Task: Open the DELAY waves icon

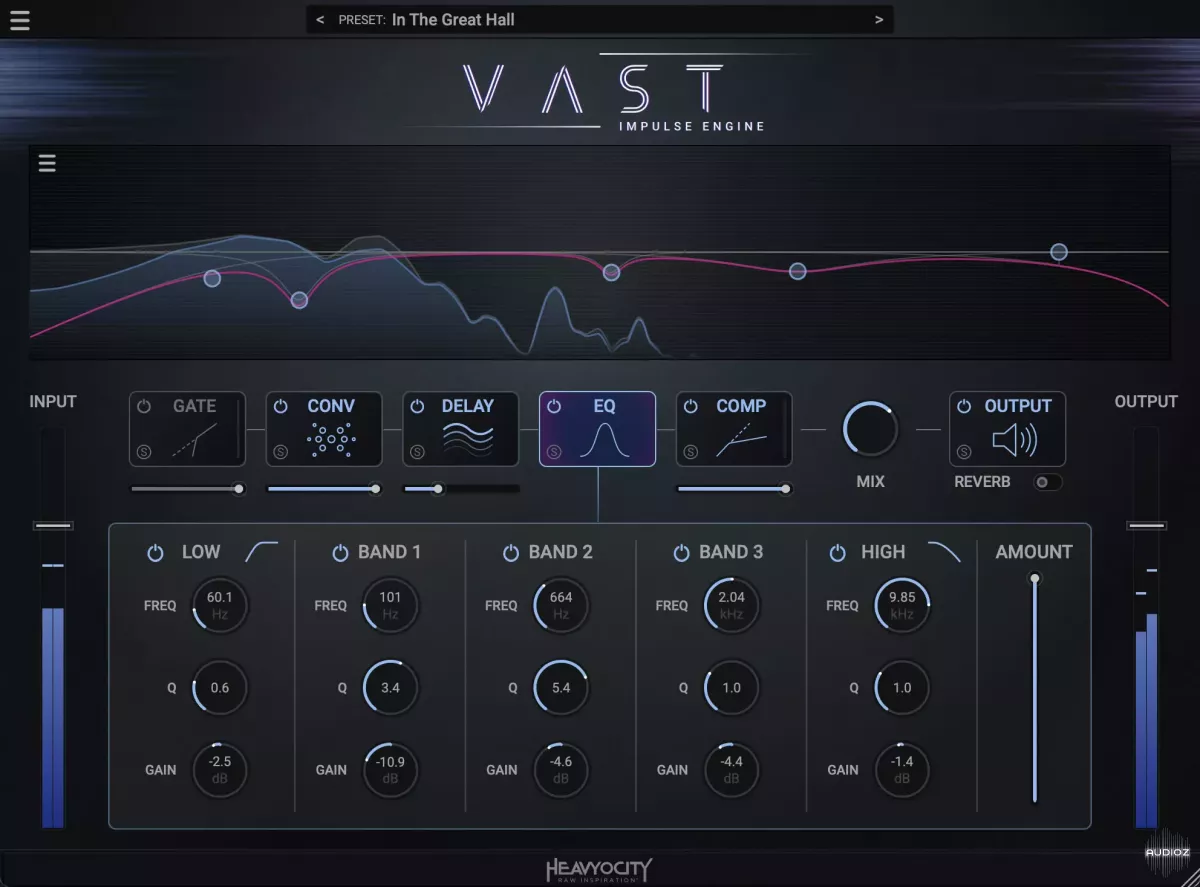Action: click(467, 440)
